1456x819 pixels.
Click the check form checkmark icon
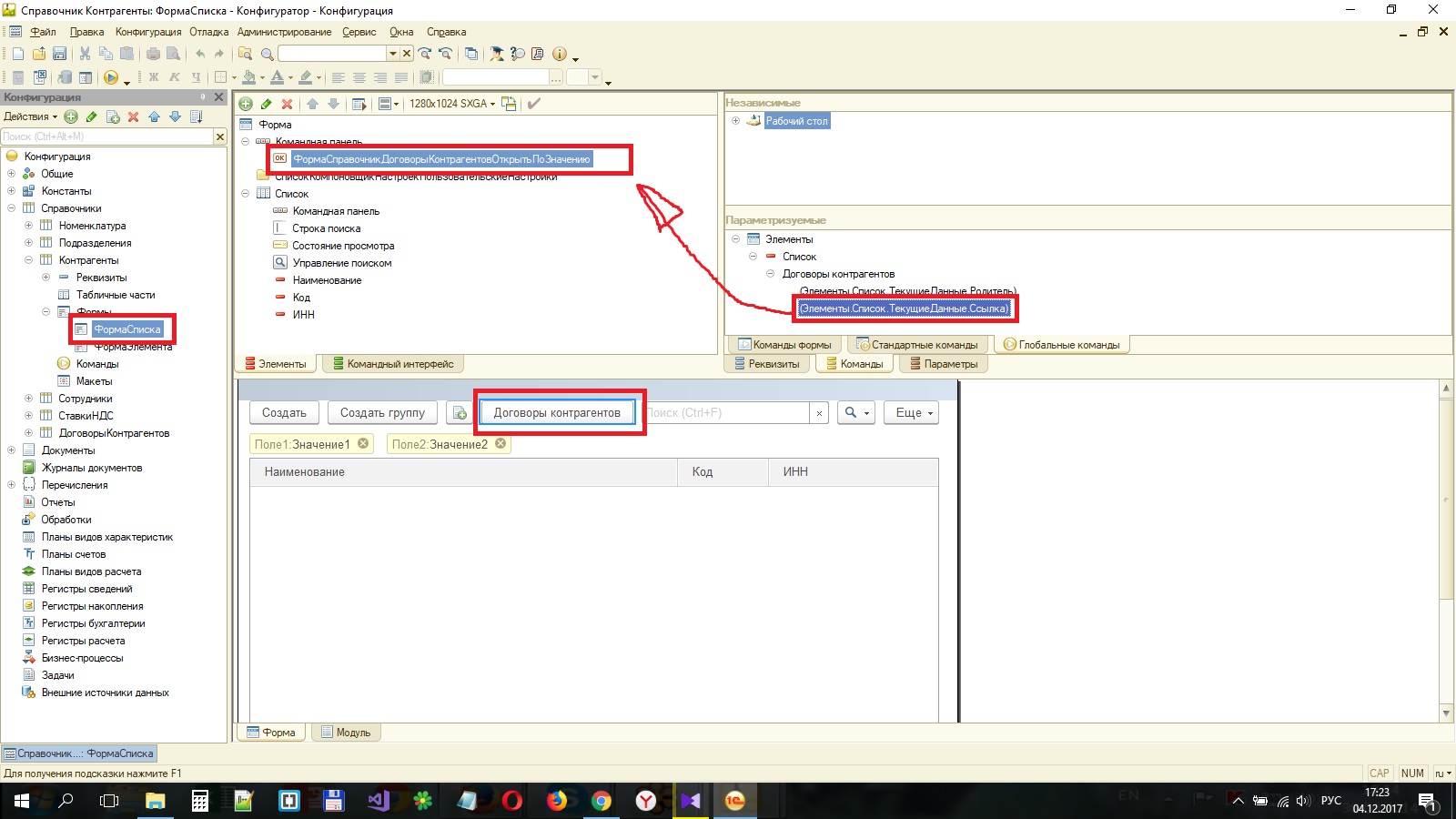click(x=534, y=104)
